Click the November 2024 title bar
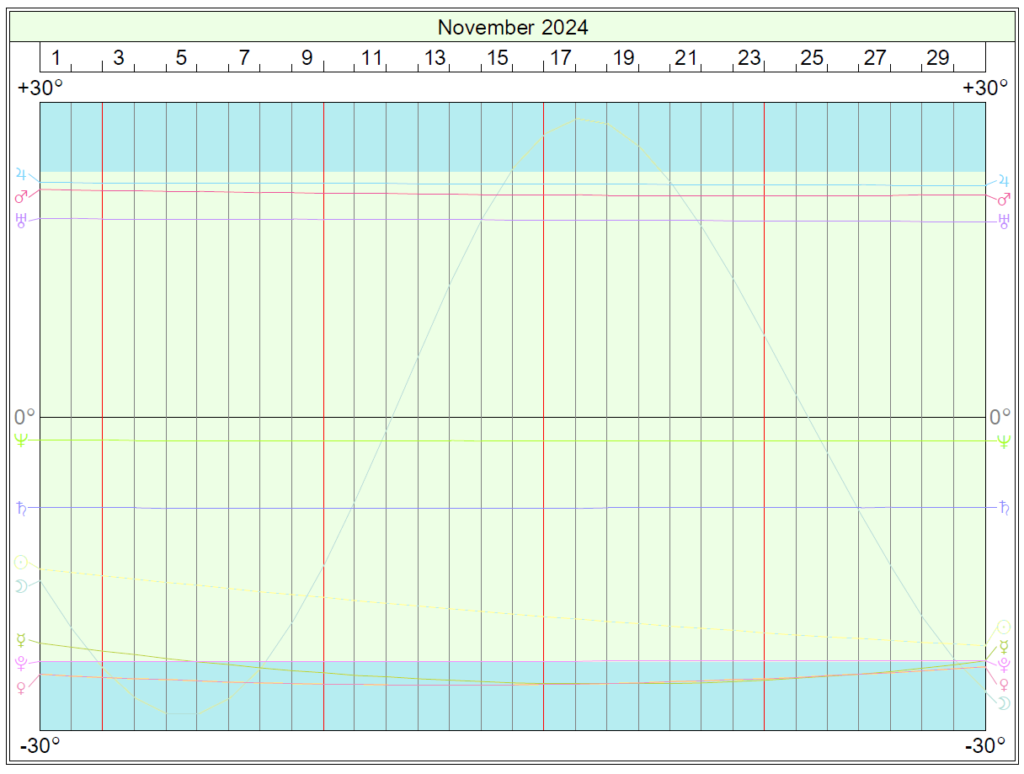The height and width of the screenshot is (774, 1024). [512, 27]
